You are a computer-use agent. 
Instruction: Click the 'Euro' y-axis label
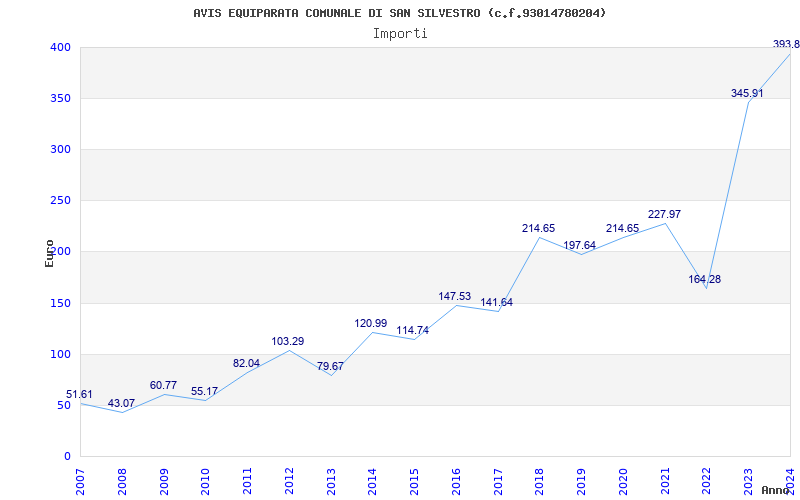tap(49, 254)
